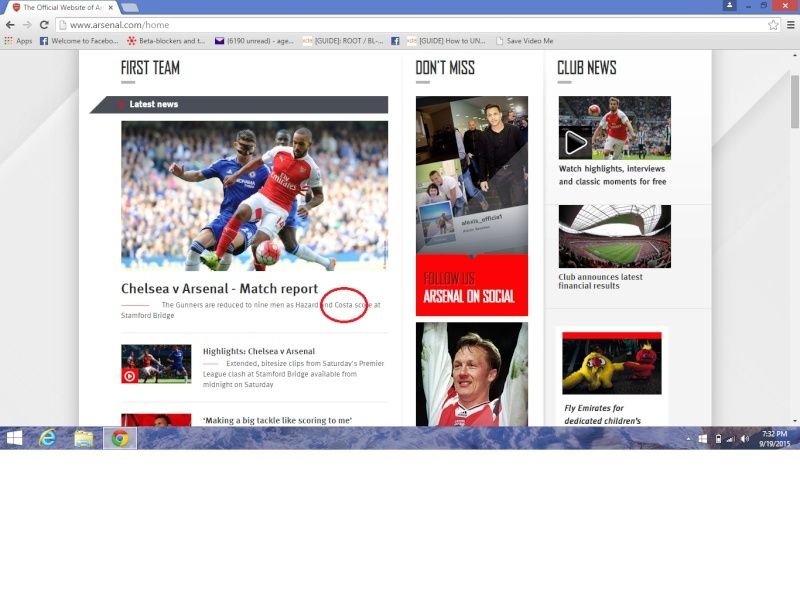Open the Emirates Stadium photo thumbnail
Image resolution: width=800 pixels, height=612 pixels.
(x=615, y=237)
